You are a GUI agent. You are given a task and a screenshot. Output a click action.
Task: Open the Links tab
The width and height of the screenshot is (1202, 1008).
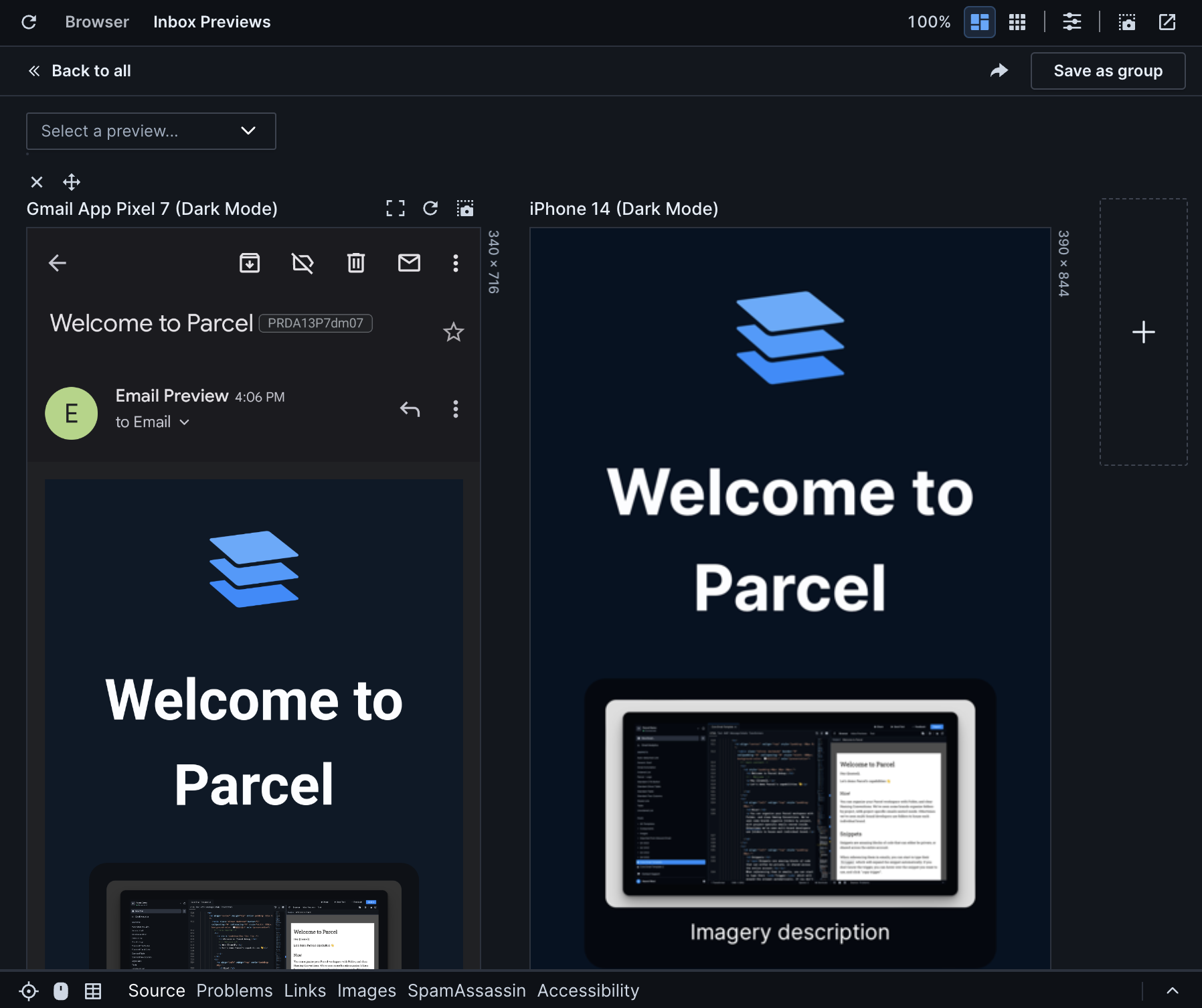click(x=305, y=991)
